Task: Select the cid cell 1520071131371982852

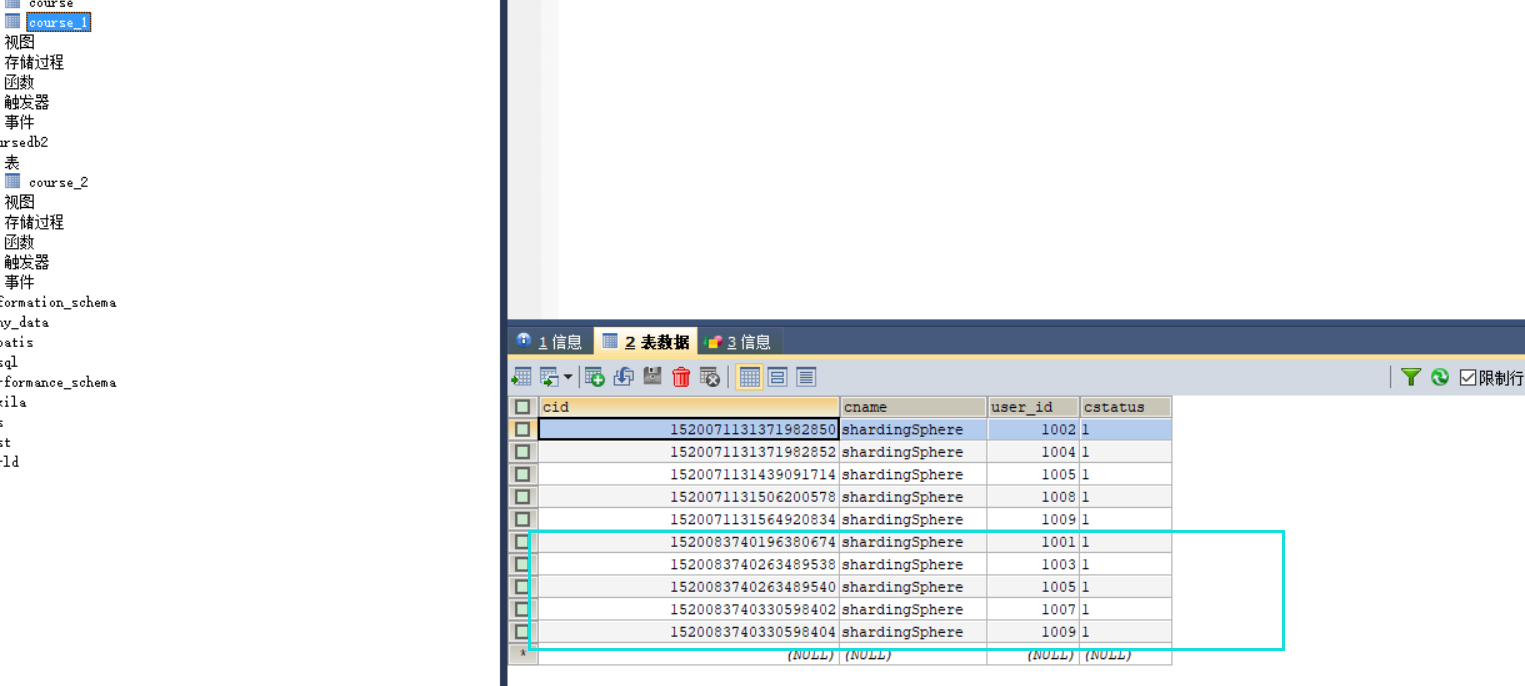Action: (x=689, y=452)
